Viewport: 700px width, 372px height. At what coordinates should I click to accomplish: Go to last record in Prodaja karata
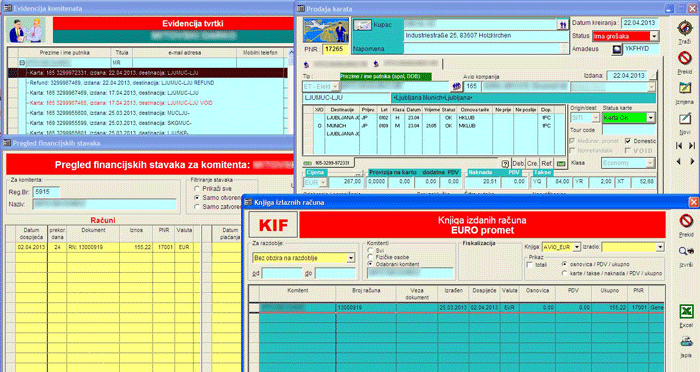pos(692,146)
